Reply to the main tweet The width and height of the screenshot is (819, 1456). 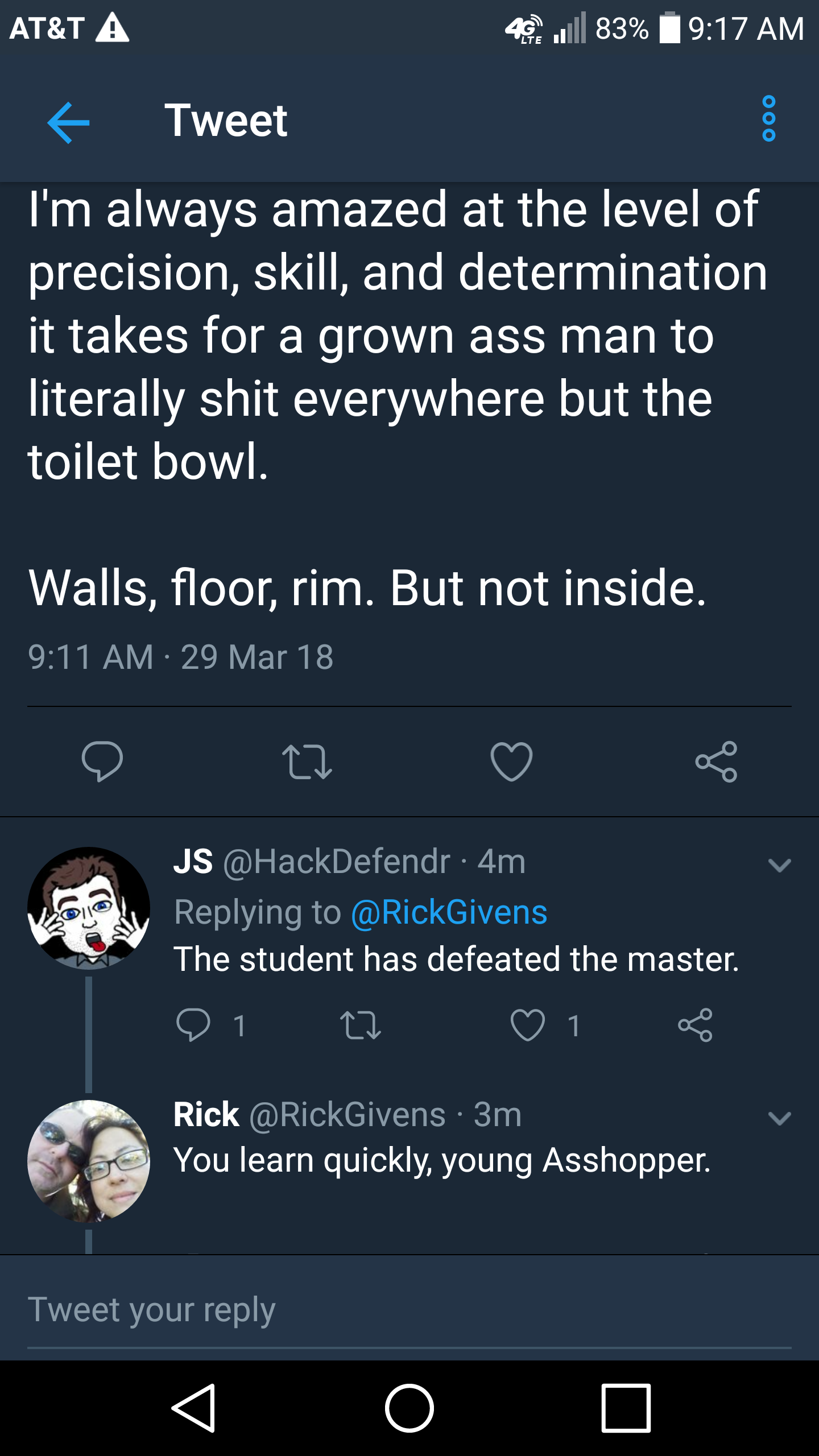click(x=102, y=762)
